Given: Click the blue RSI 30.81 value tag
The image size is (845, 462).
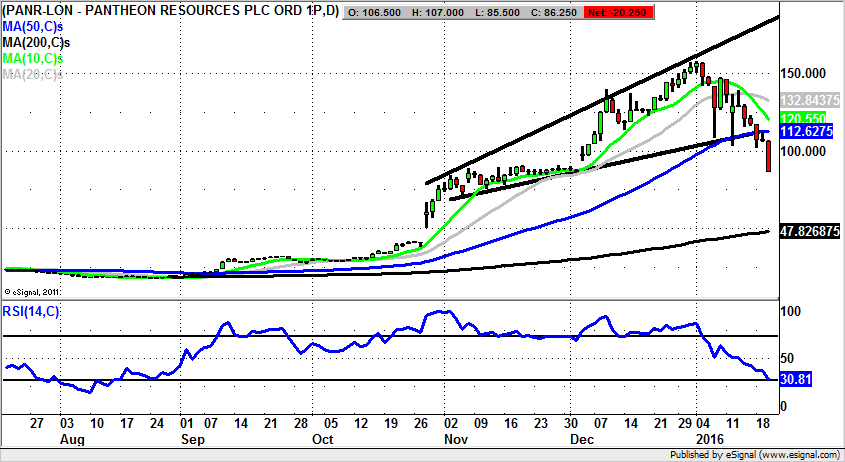Looking at the screenshot, I should (797, 380).
